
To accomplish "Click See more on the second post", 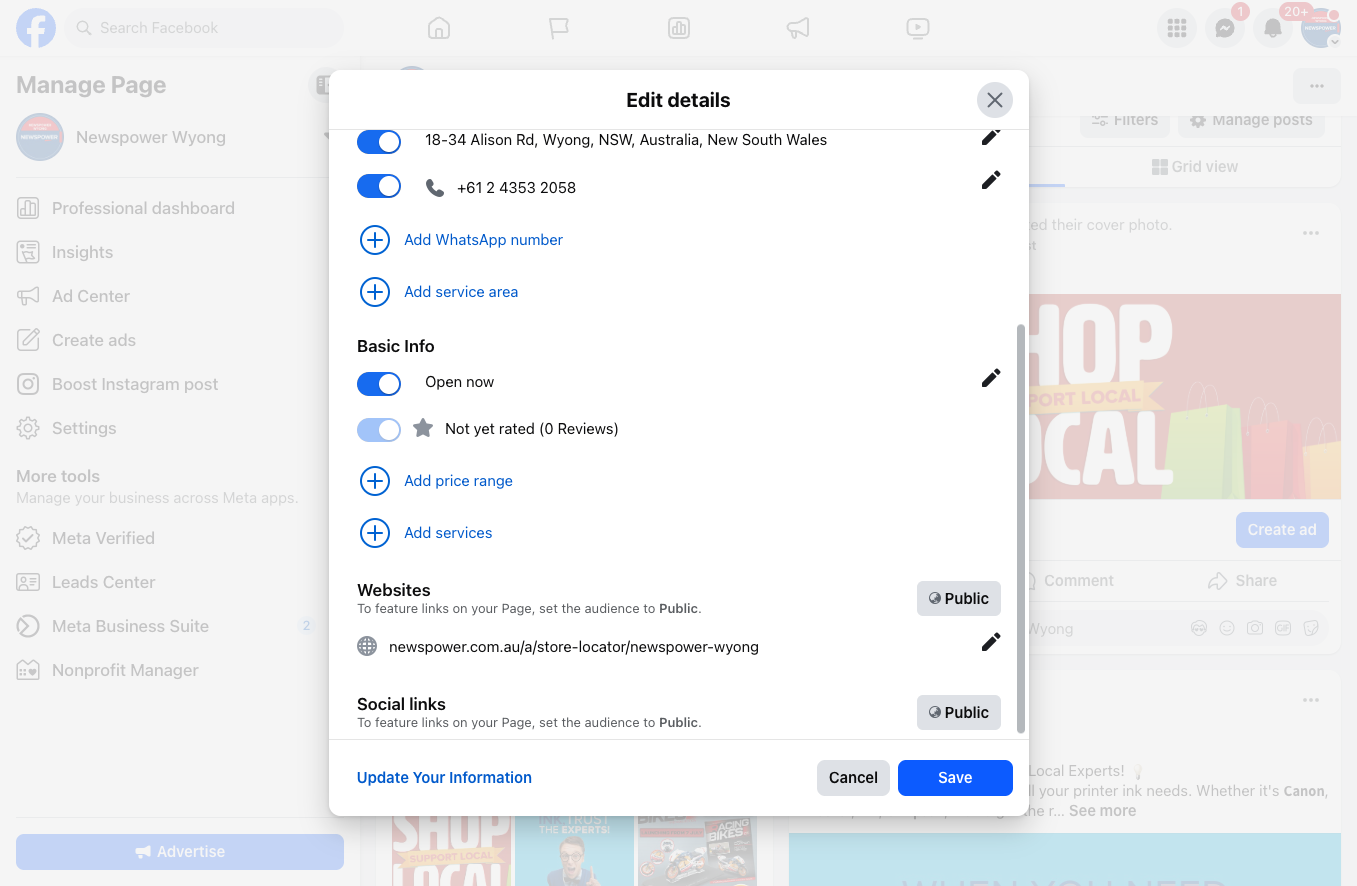I will 1102,811.
